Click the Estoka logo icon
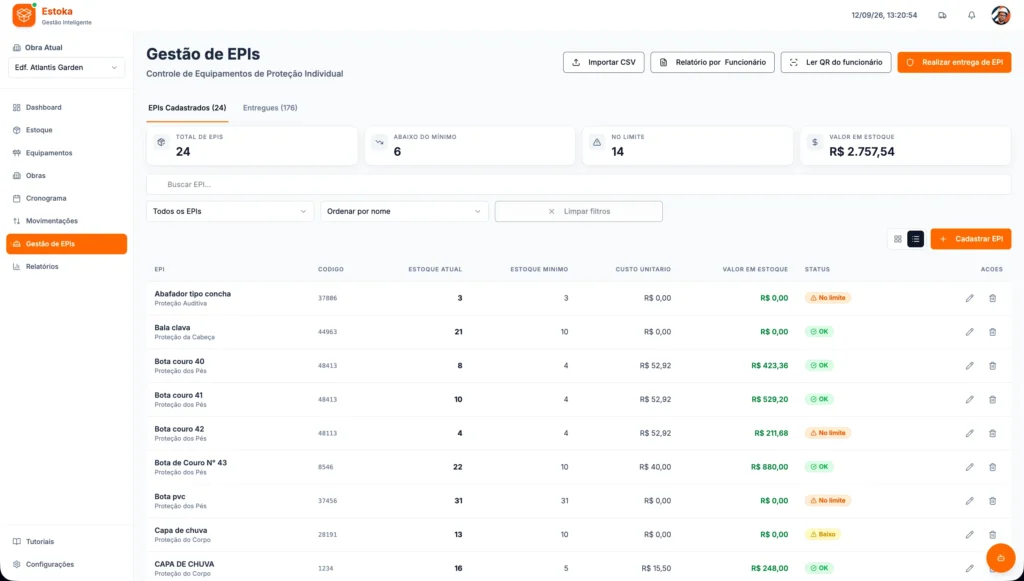1024x581 pixels. pyautogui.click(x=24, y=15)
